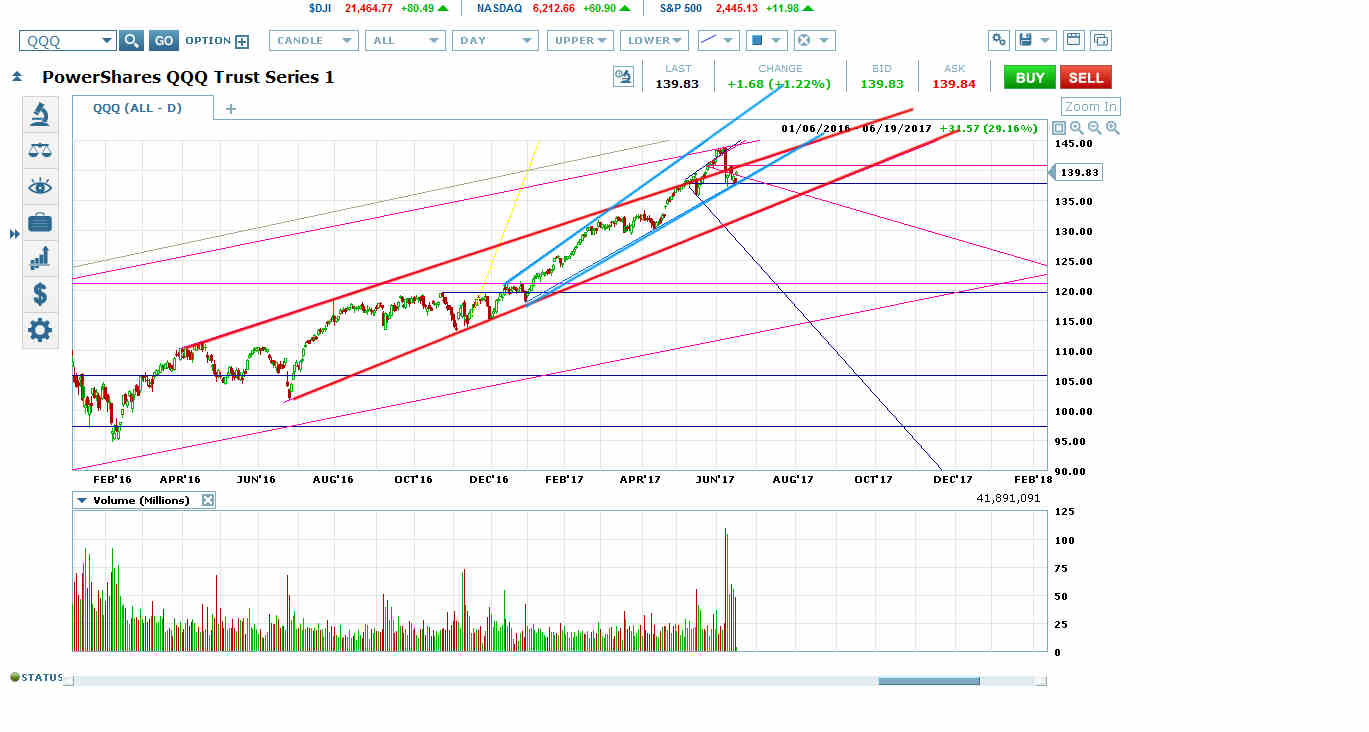Click the first magnifier zoom icon
Image resolution: width=1369 pixels, height=732 pixels.
[x=1077, y=128]
